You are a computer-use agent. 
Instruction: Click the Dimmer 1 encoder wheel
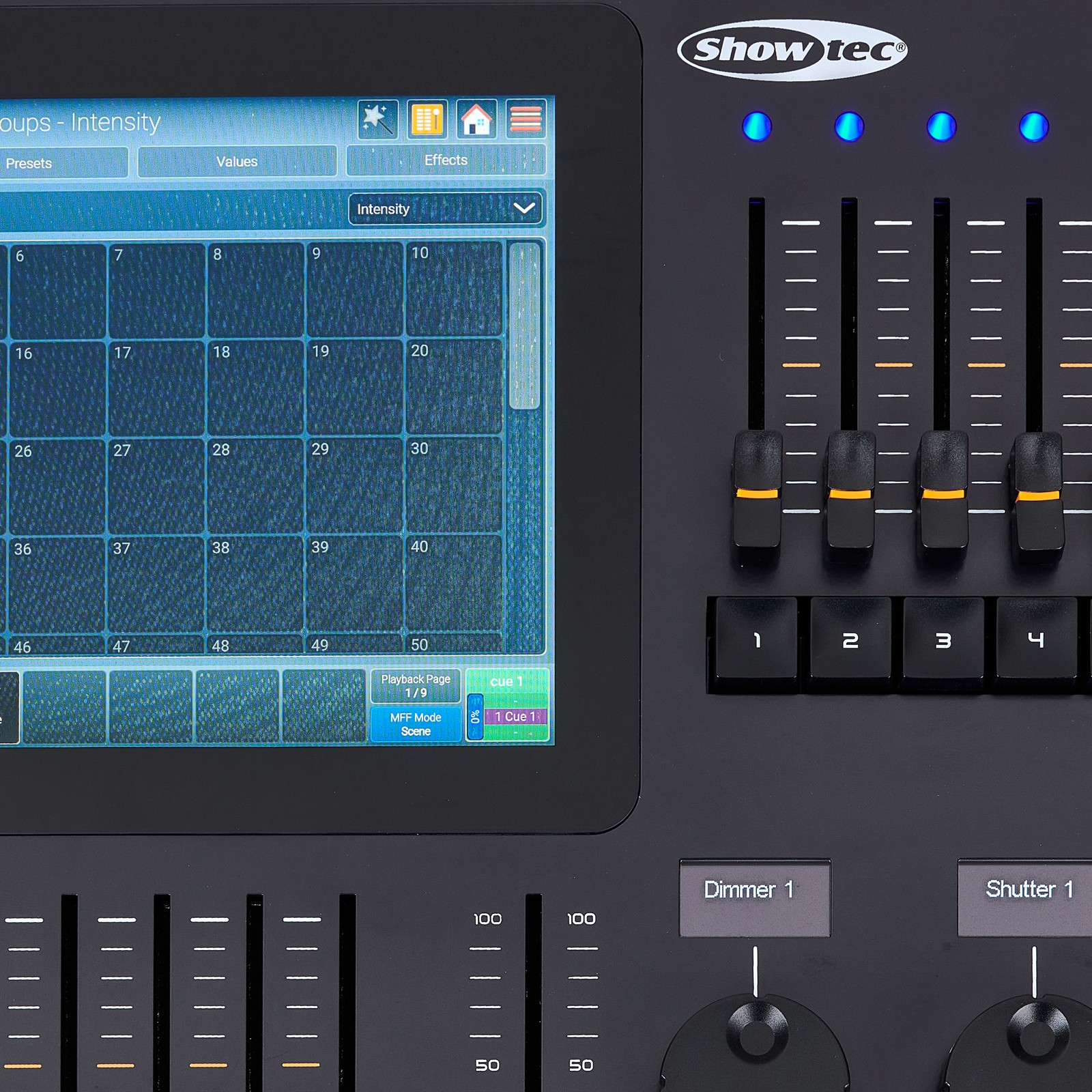(x=756, y=1043)
